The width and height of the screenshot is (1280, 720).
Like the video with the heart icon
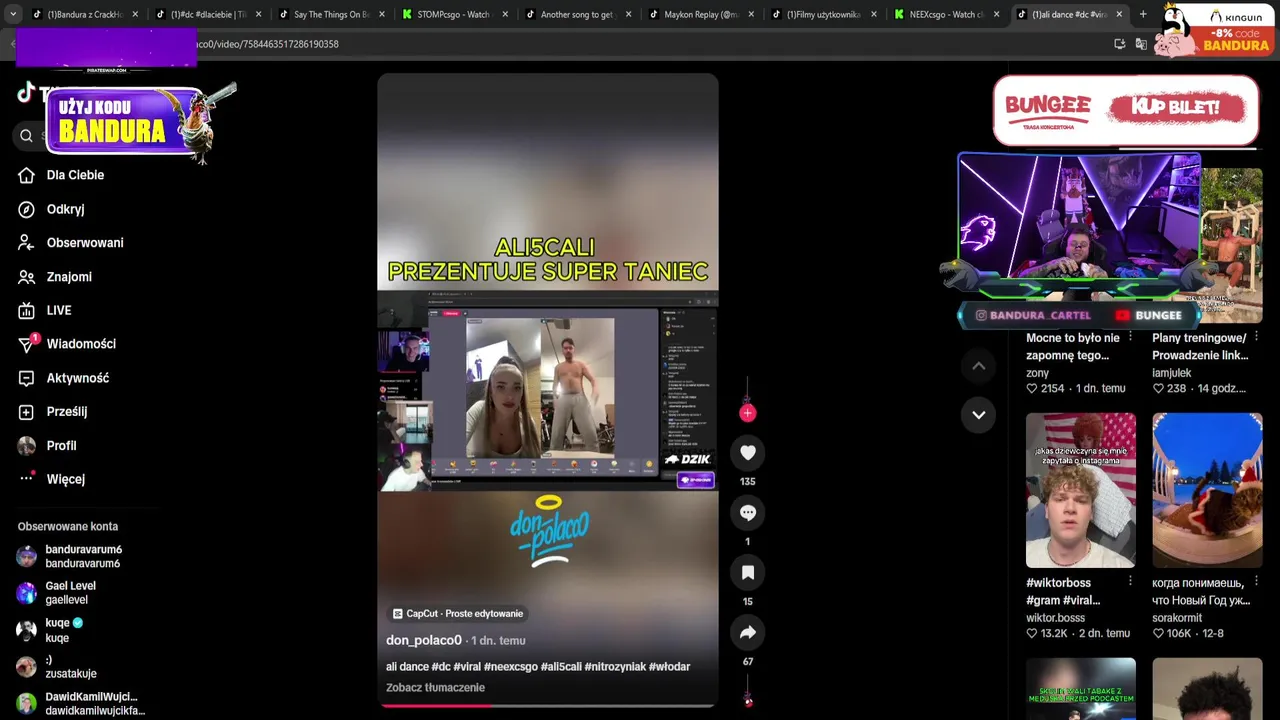coord(748,452)
